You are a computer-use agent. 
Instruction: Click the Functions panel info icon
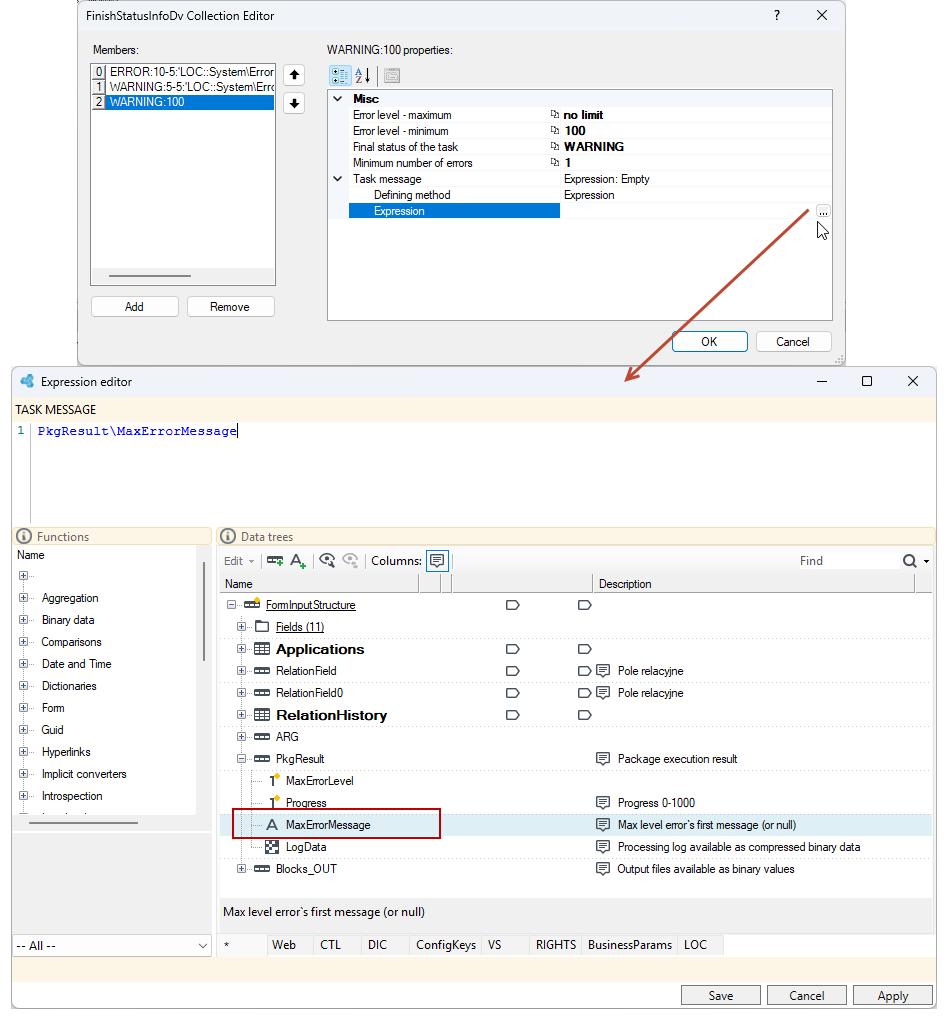pos(24,536)
